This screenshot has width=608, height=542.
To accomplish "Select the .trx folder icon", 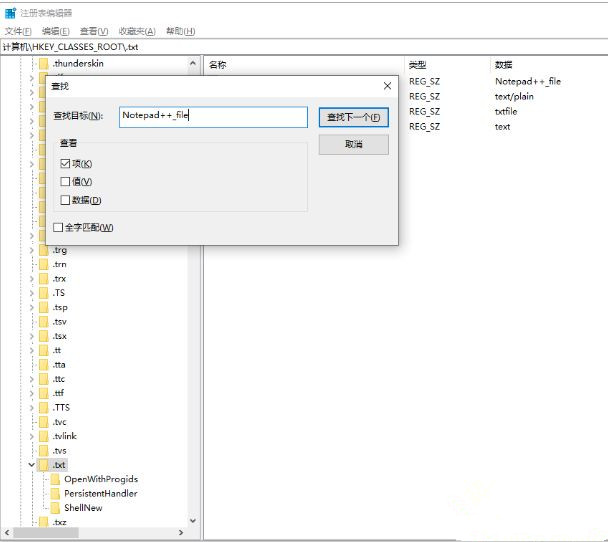I will (x=44, y=279).
